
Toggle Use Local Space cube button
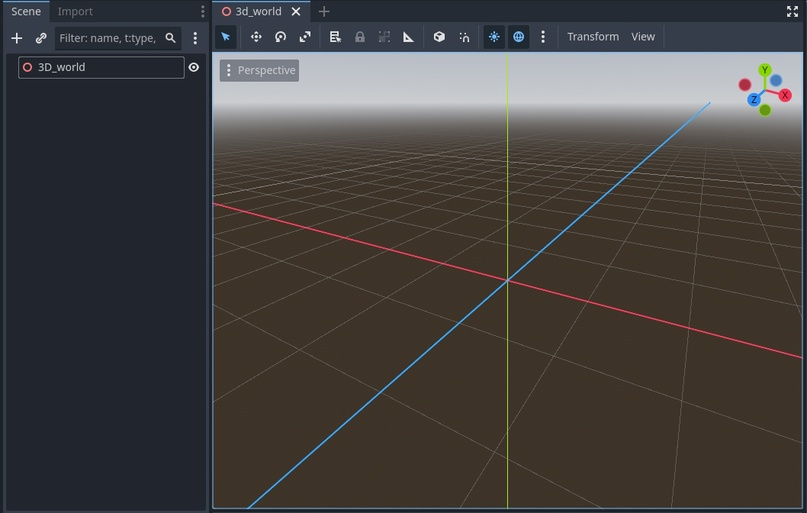pos(439,37)
